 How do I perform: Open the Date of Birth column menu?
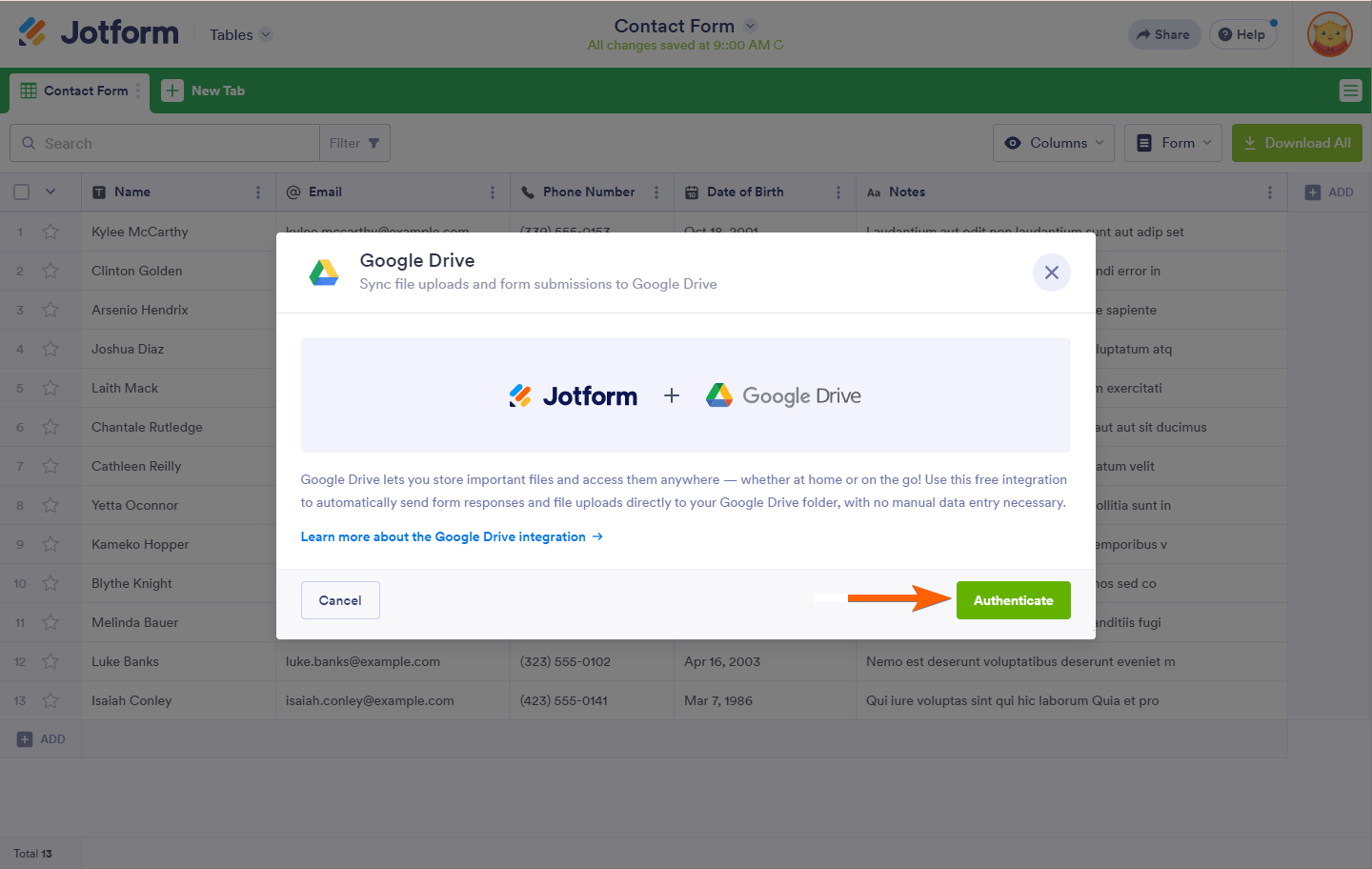pyautogui.click(x=838, y=192)
